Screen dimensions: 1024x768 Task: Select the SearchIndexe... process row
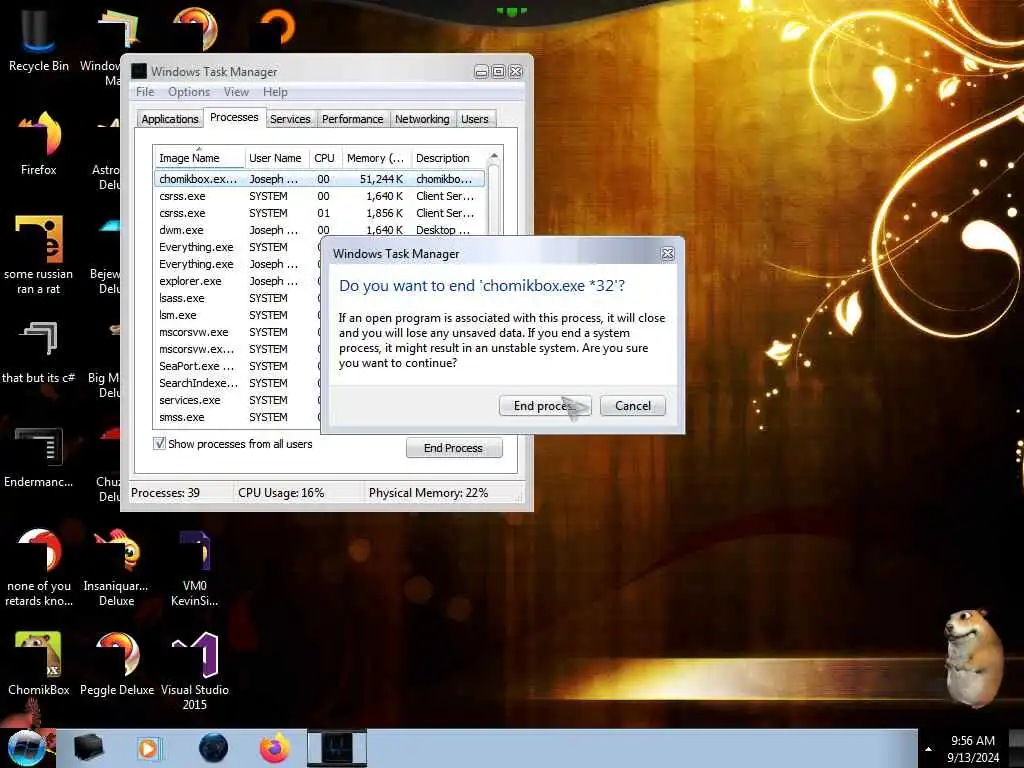pos(238,383)
